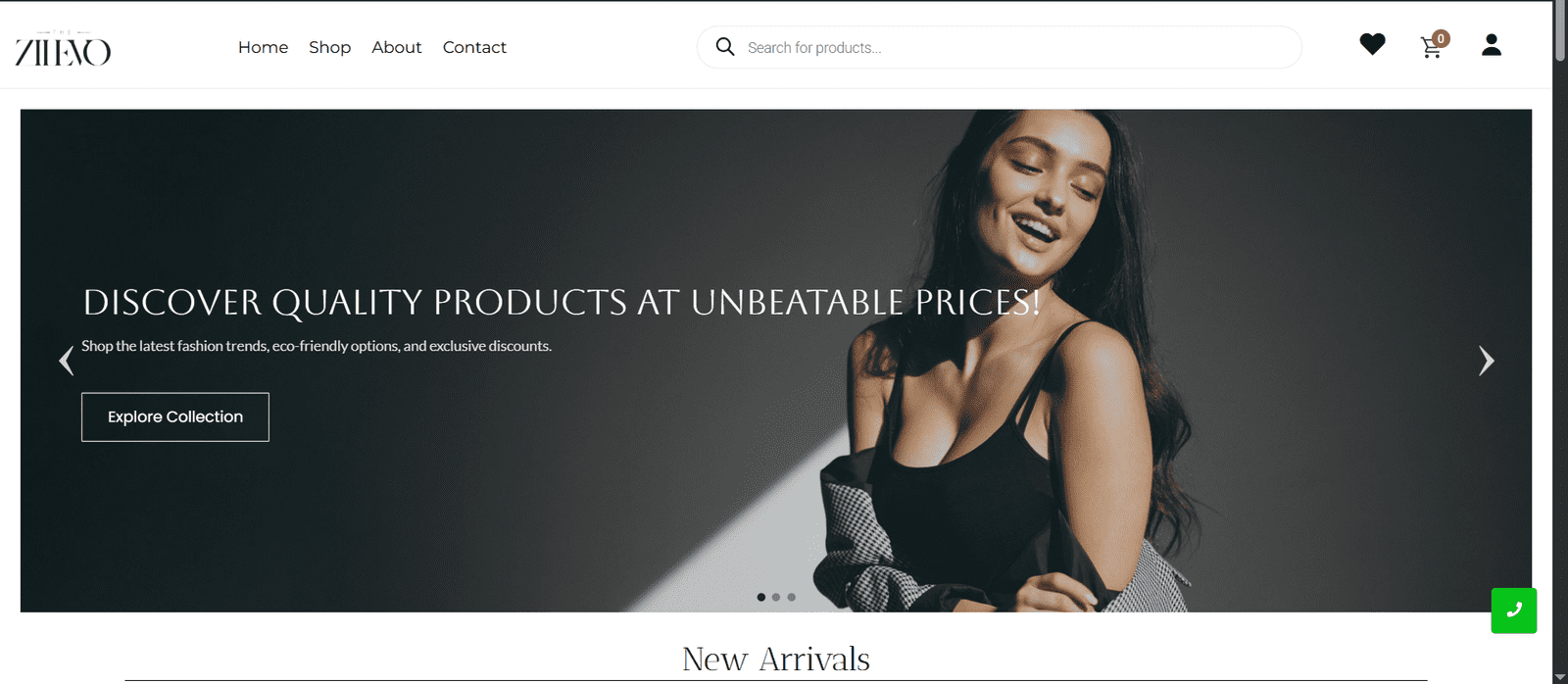1568x684 pixels.
Task: Select the second carousel dot
Action: 776,597
